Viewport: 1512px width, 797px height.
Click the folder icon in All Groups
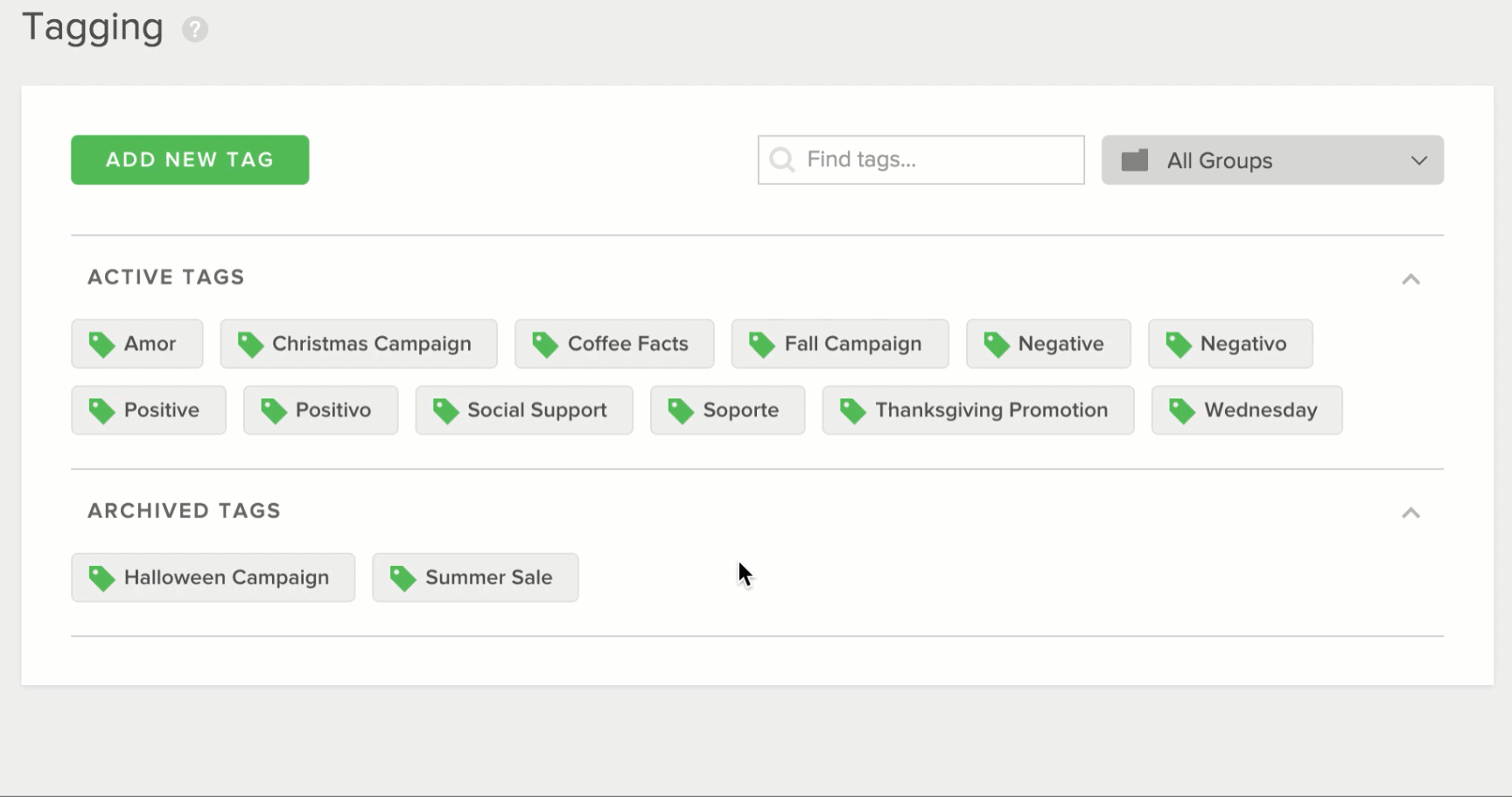[1135, 160]
